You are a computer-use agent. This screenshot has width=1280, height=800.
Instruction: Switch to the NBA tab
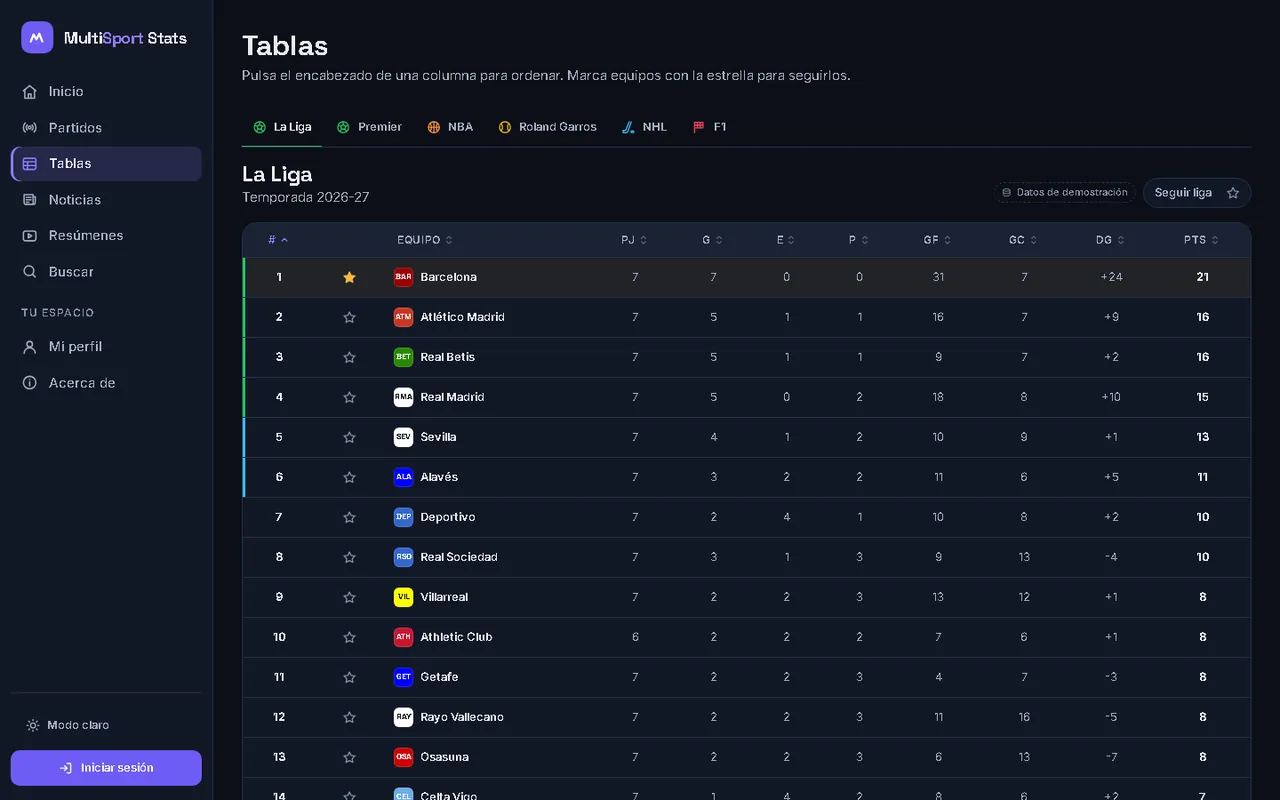pyautogui.click(x=450, y=127)
